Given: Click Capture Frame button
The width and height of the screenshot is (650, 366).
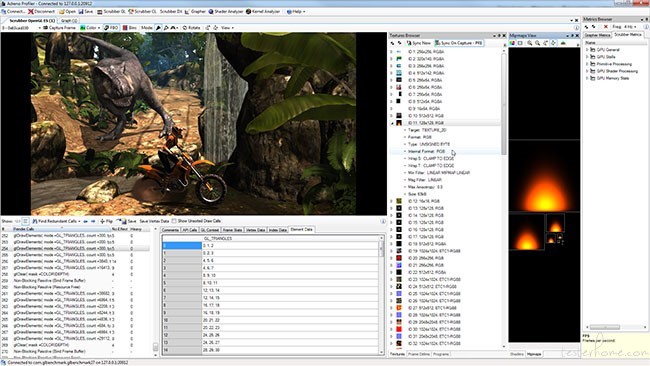Looking at the screenshot, I should [60, 28].
